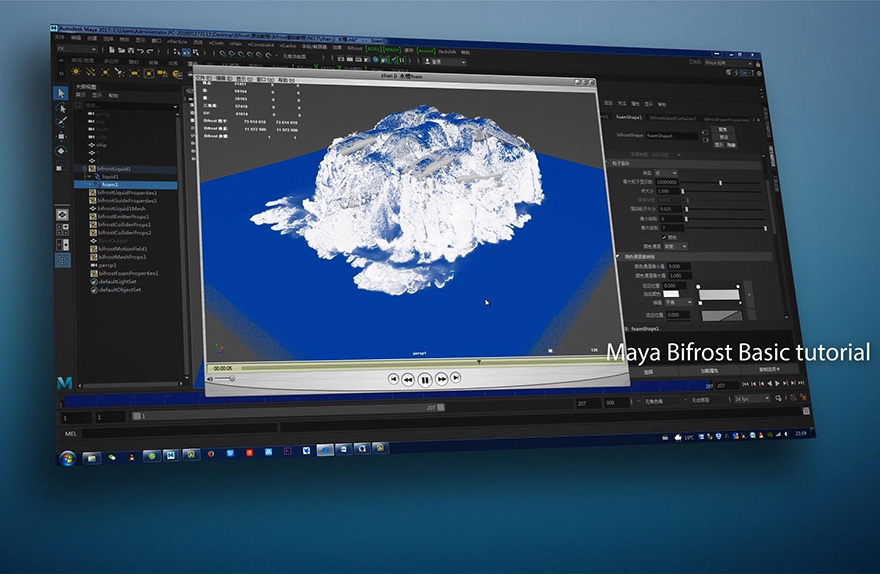The image size is (880, 574).
Task: Select bifrostLiquidProperties1 in outliner
Action: pos(127,192)
